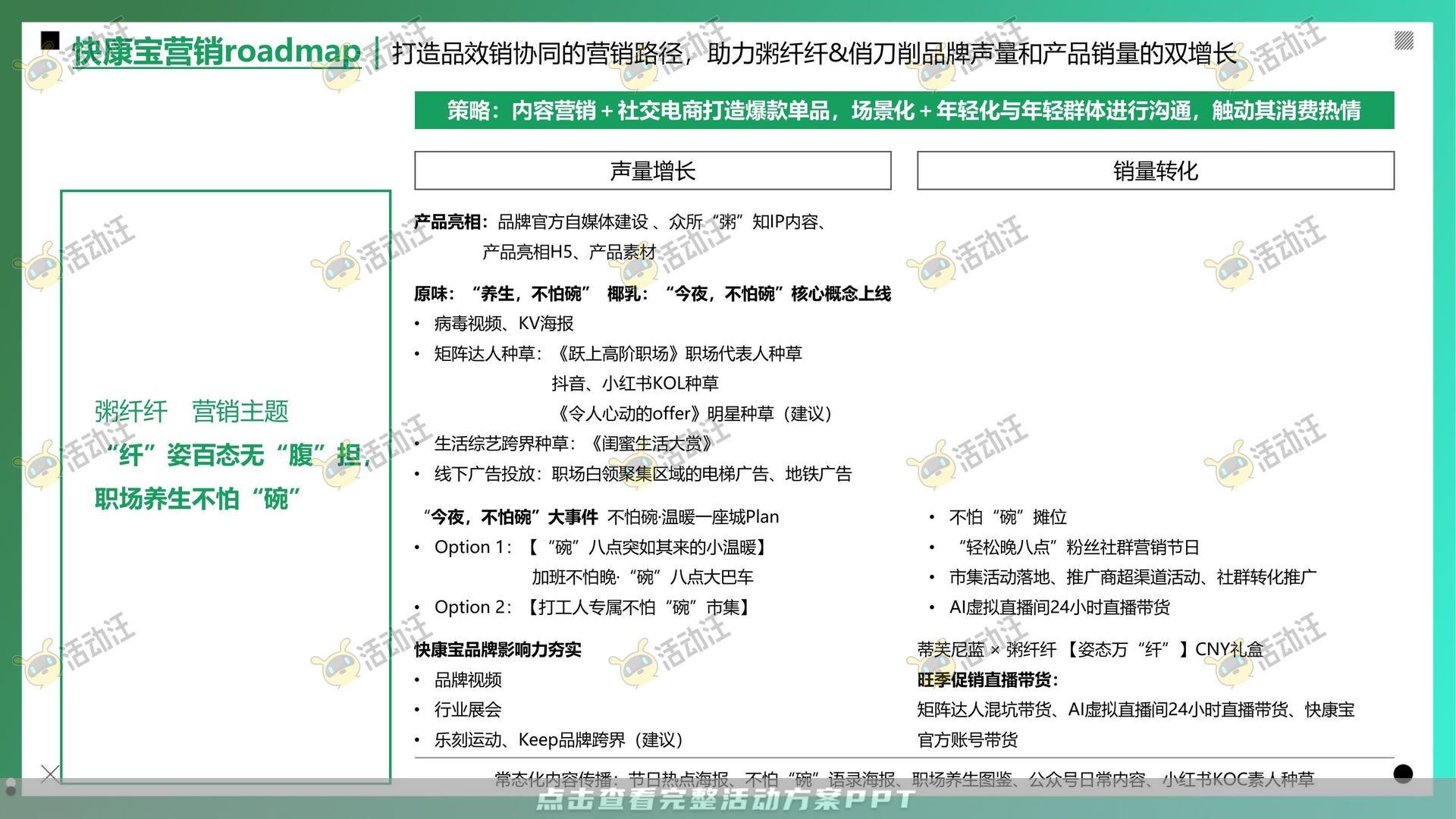The image size is (1456, 819).
Task: Click the black circle at slide bottom-right
Action: coord(1403,773)
